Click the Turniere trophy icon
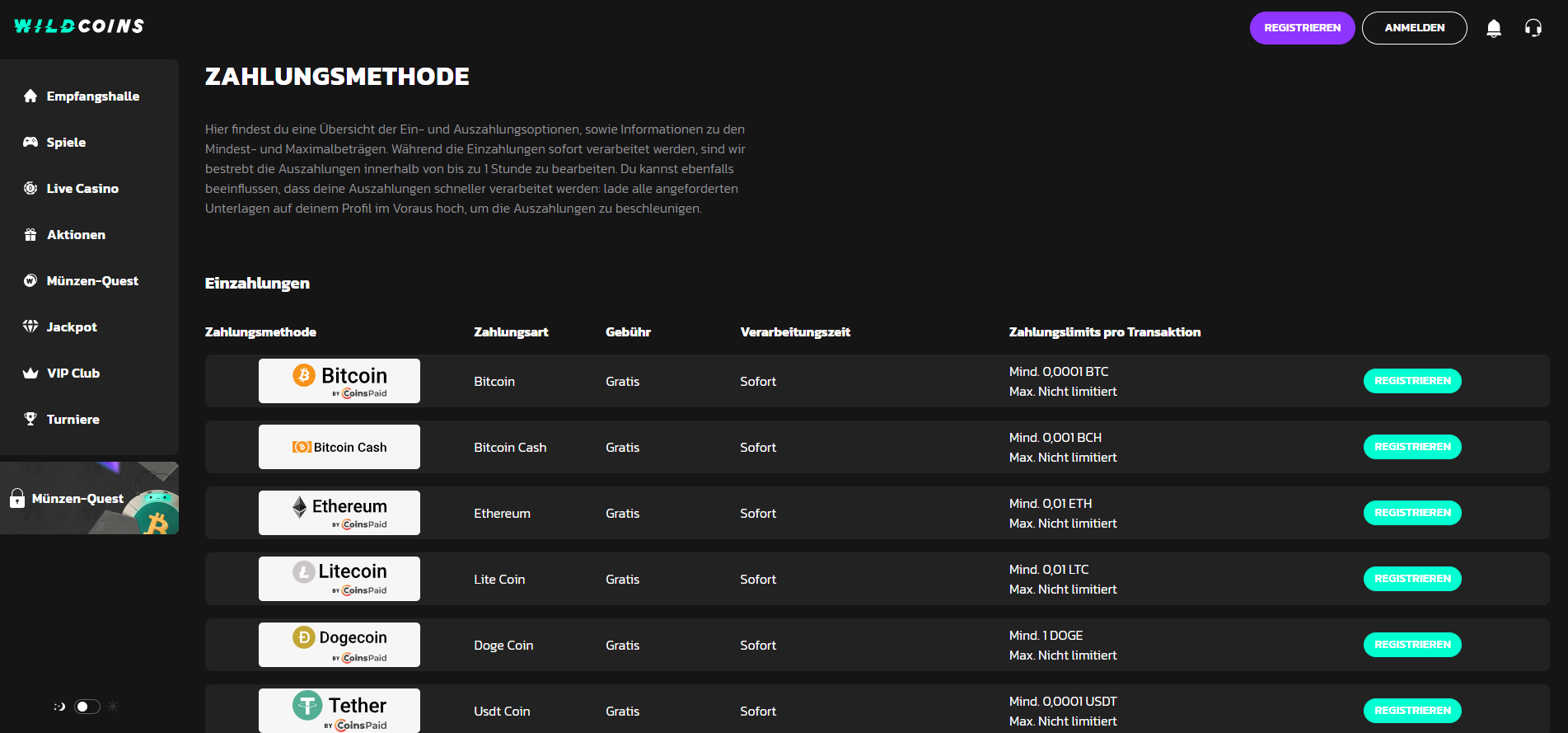This screenshot has width=1568, height=733. click(30, 419)
